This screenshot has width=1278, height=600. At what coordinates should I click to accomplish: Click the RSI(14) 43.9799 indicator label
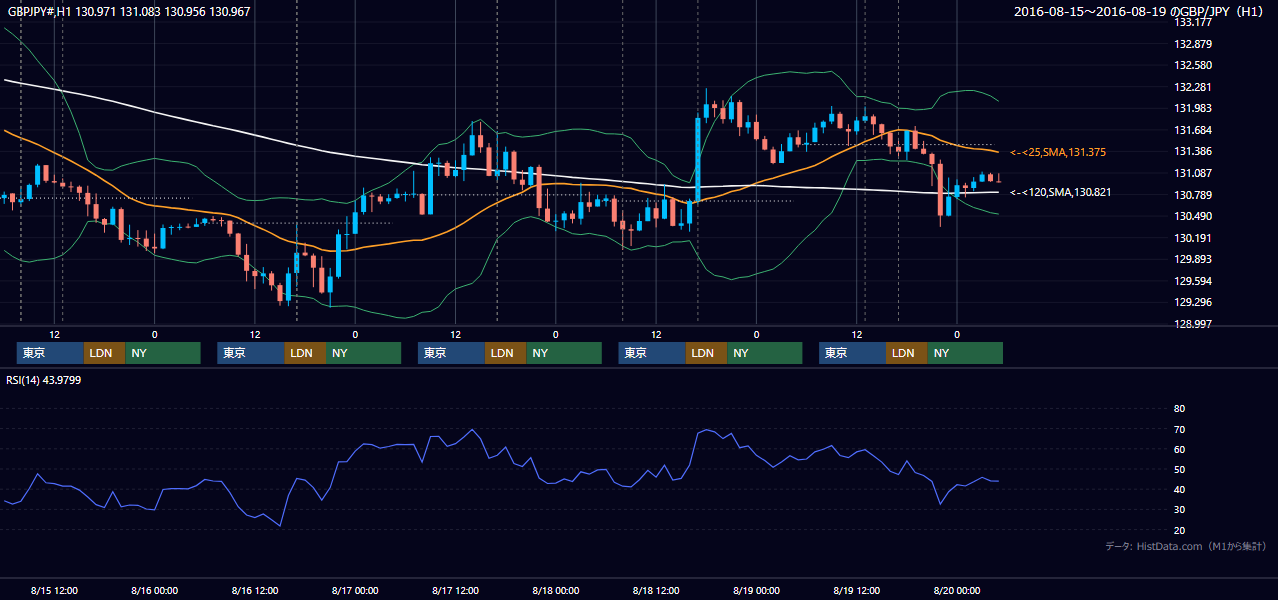43,379
